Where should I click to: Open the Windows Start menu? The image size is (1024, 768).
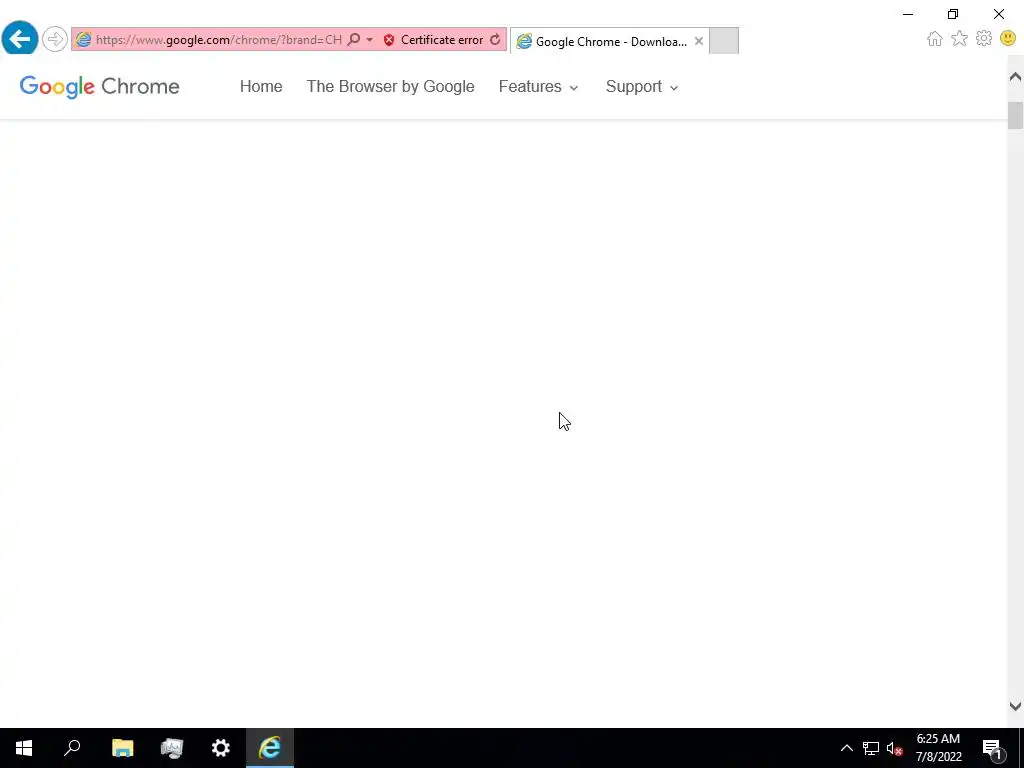click(24, 748)
